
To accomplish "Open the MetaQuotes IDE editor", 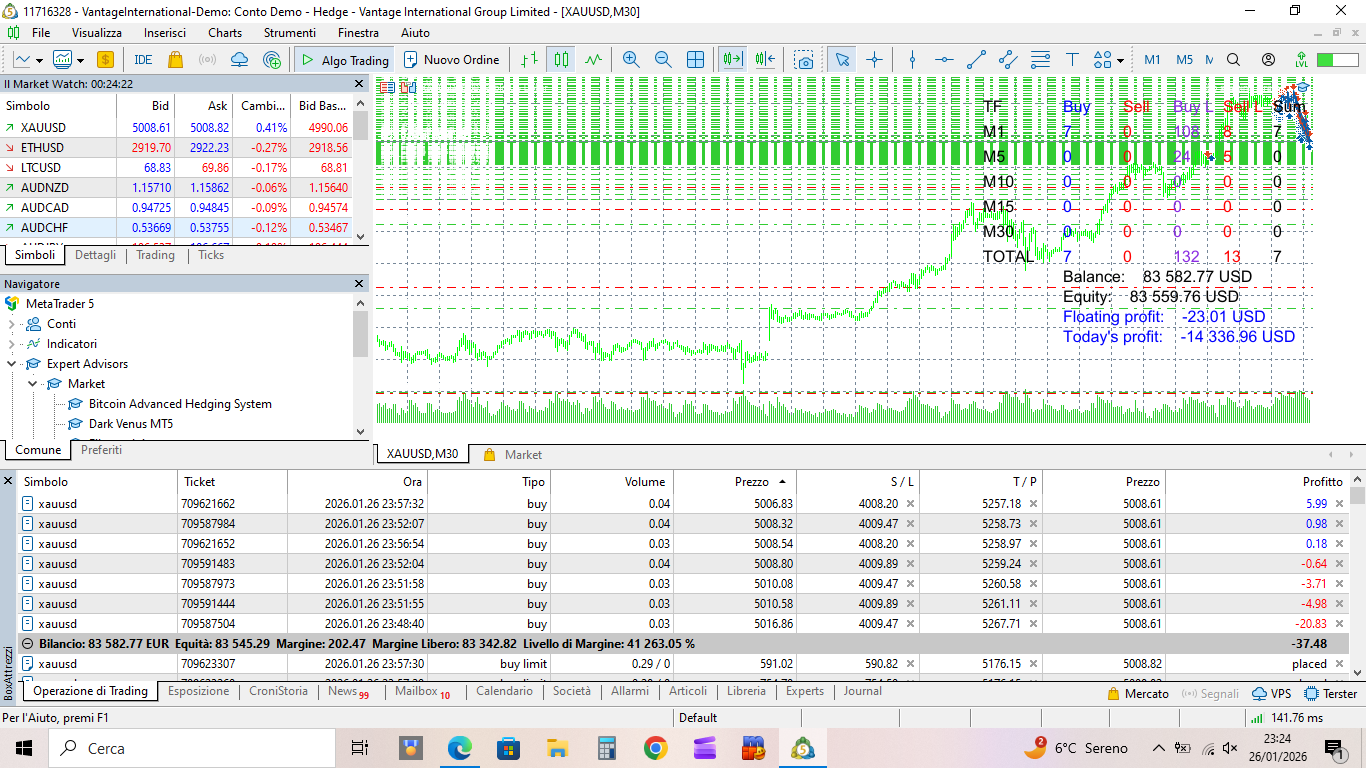I will (x=143, y=60).
